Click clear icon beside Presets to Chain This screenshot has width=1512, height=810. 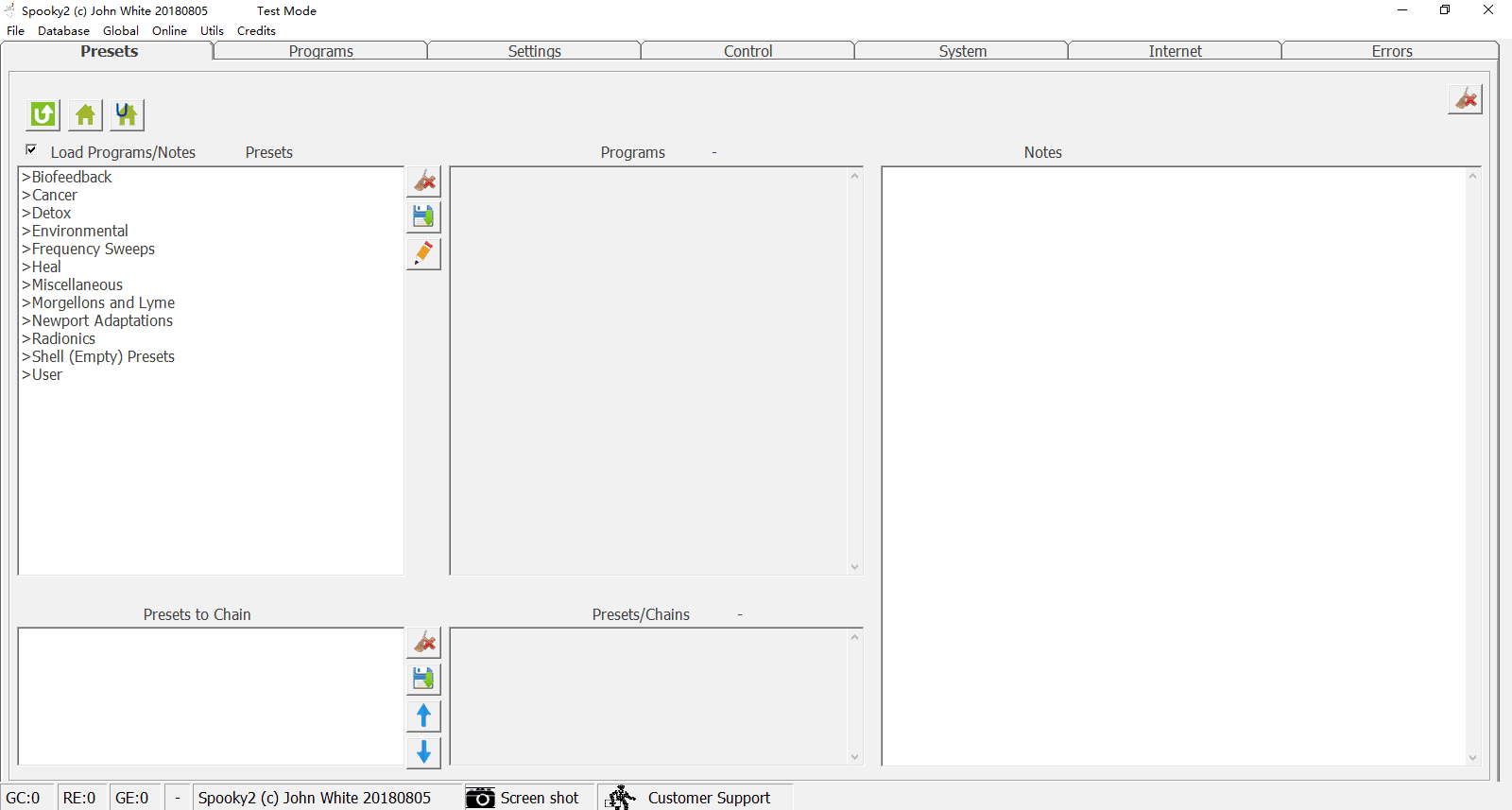coord(423,643)
